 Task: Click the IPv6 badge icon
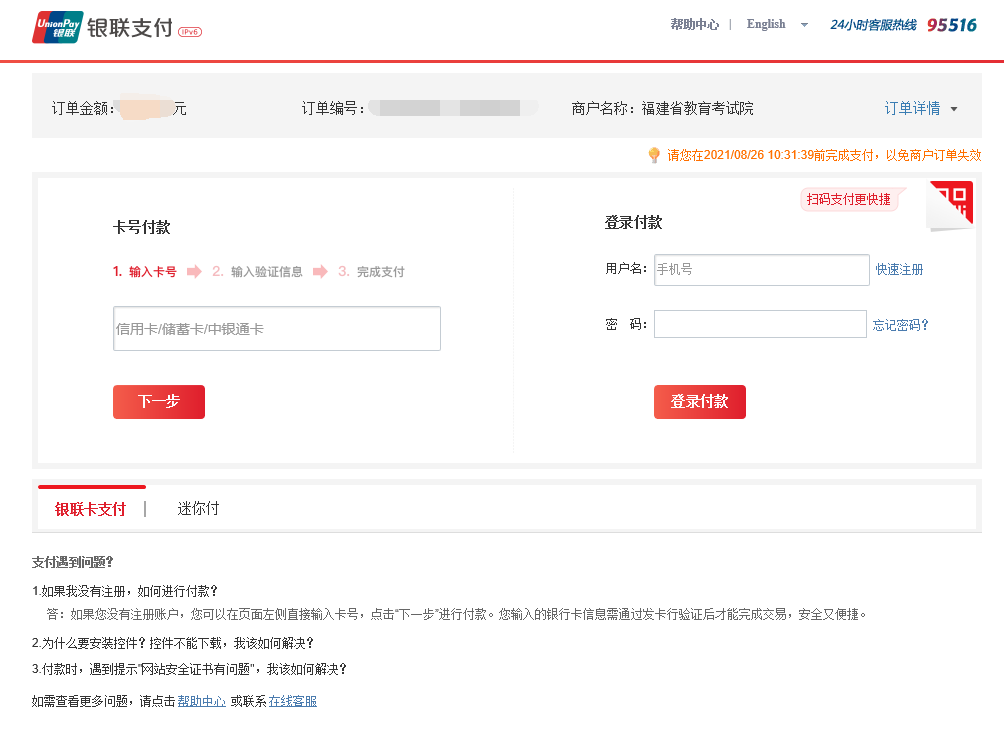[190, 32]
